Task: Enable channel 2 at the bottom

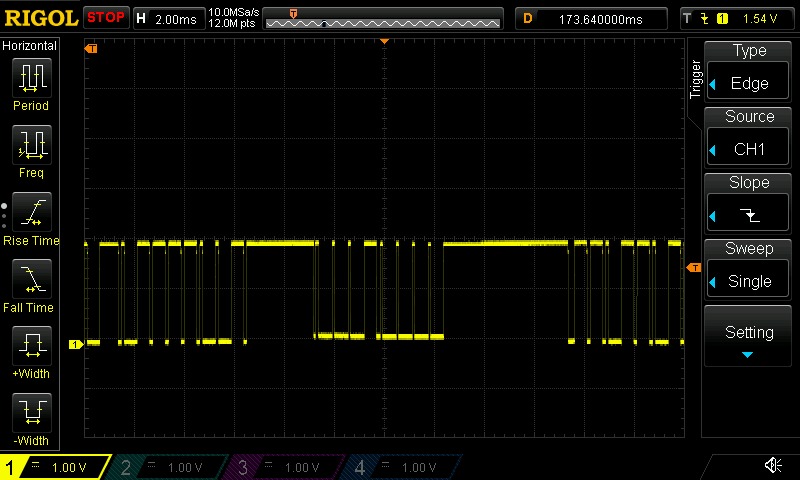Action: 172,467
